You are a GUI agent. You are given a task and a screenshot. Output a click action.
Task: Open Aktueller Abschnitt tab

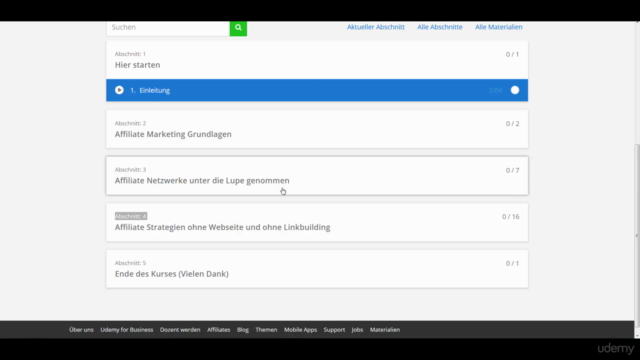tap(376, 27)
